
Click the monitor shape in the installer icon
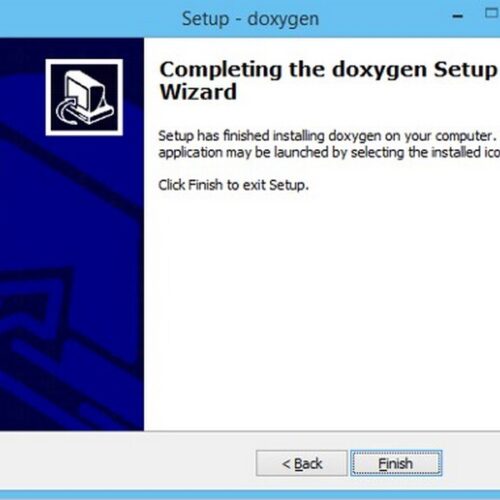[x=85, y=92]
